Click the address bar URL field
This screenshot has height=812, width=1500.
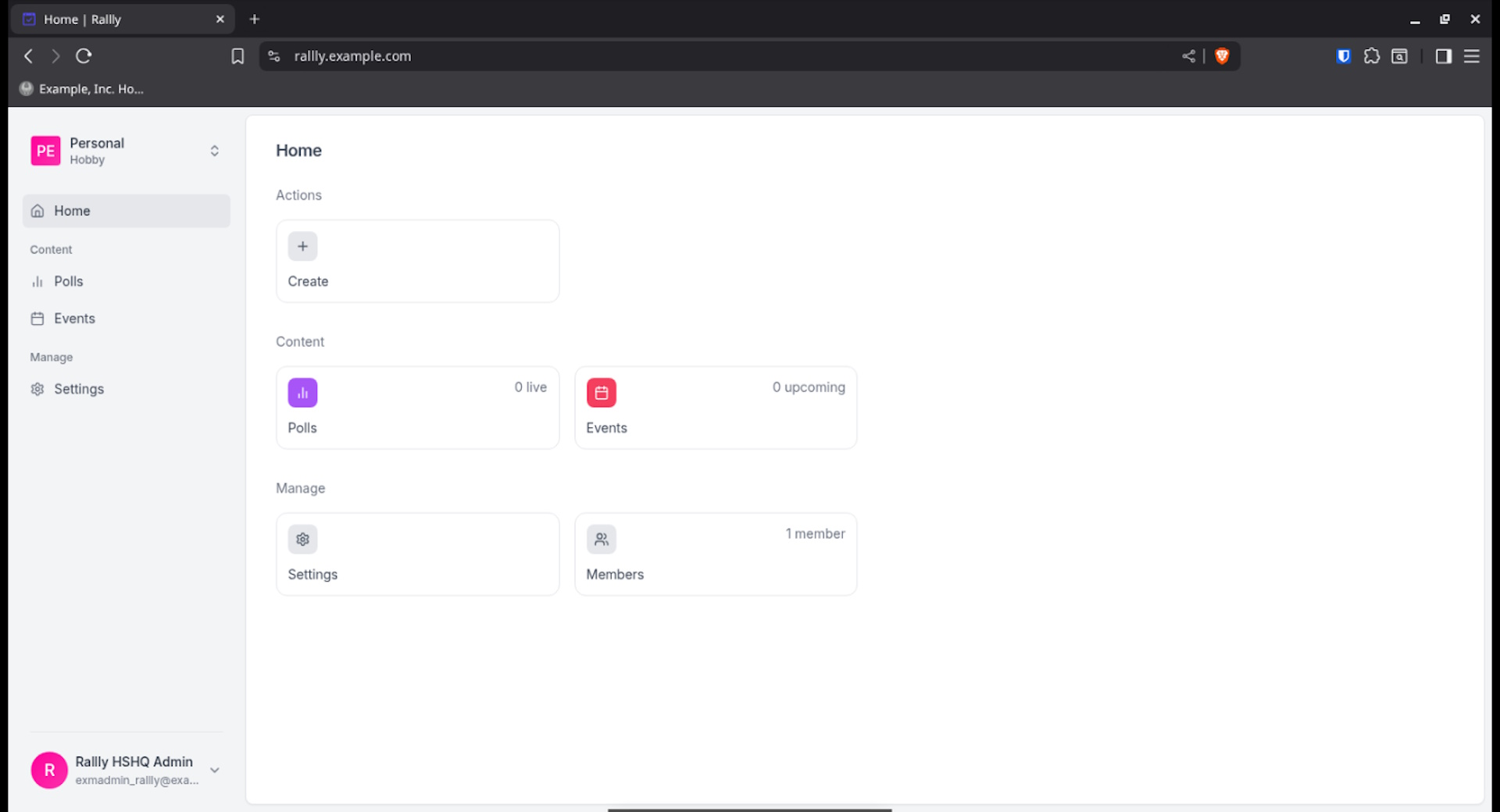click(703, 56)
